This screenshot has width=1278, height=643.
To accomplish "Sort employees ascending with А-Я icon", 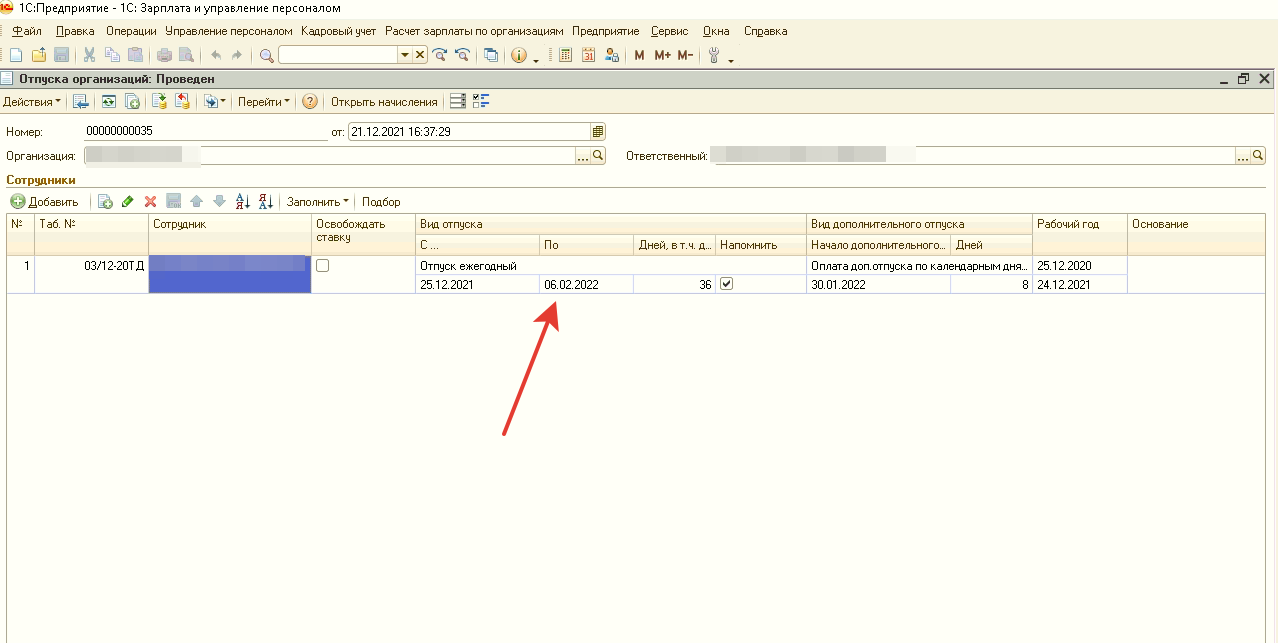I will (x=243, y=202).
